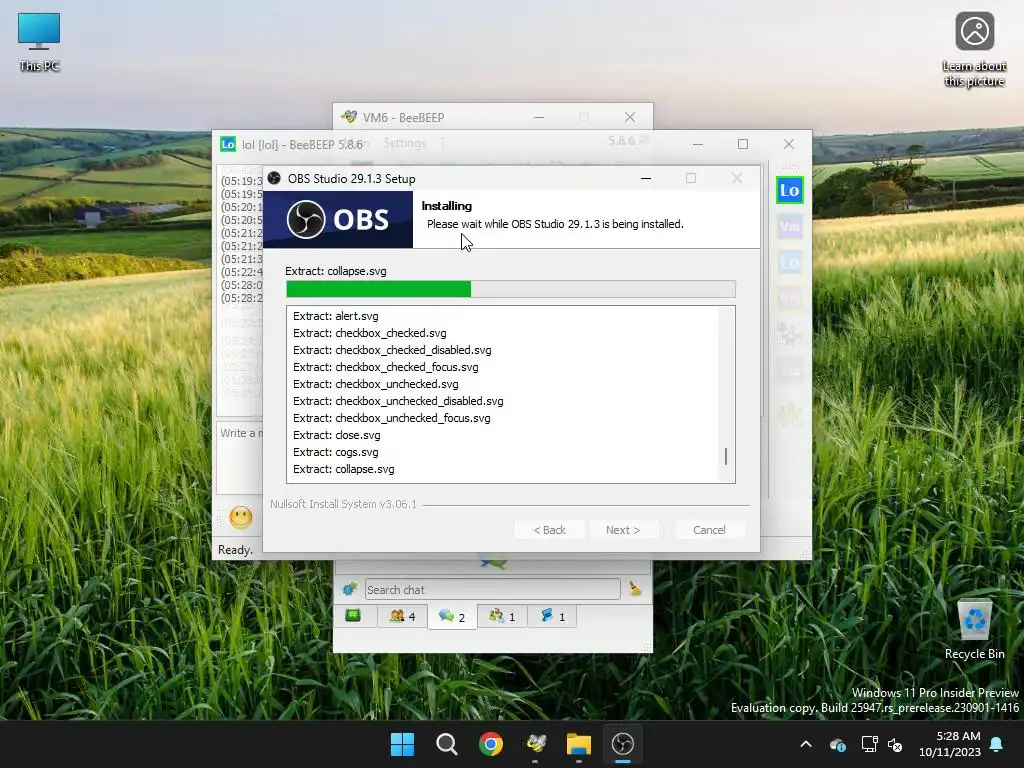The height and width of the screenshot is (768, 1024).
Task: Expand the hidden system tray icons chevron
Action: coord(806,744)
